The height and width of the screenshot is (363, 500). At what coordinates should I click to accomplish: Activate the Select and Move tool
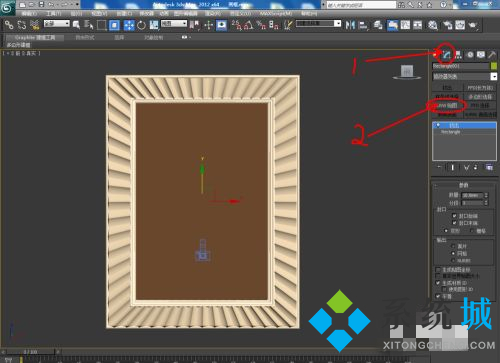(x=129, y=25)
